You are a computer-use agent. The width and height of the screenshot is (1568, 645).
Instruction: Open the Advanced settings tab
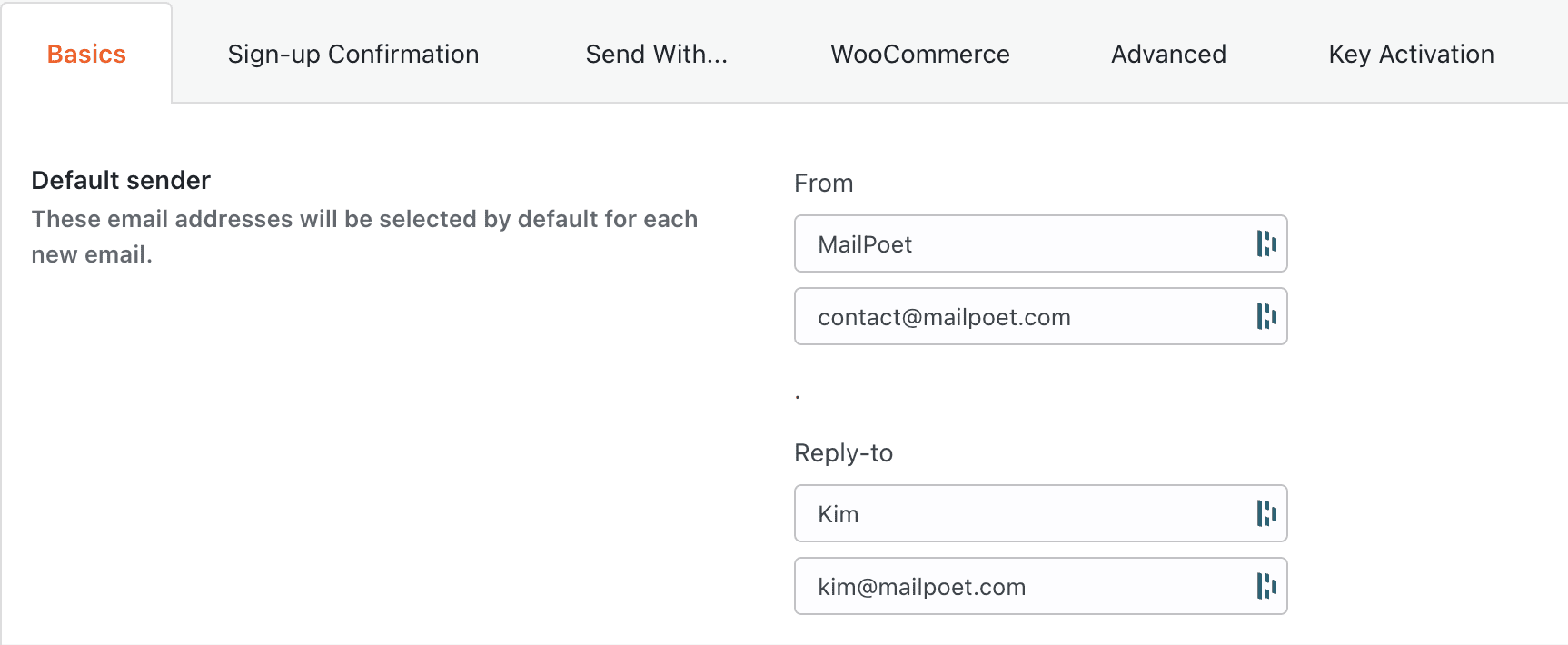click(x=1168, y=55)
